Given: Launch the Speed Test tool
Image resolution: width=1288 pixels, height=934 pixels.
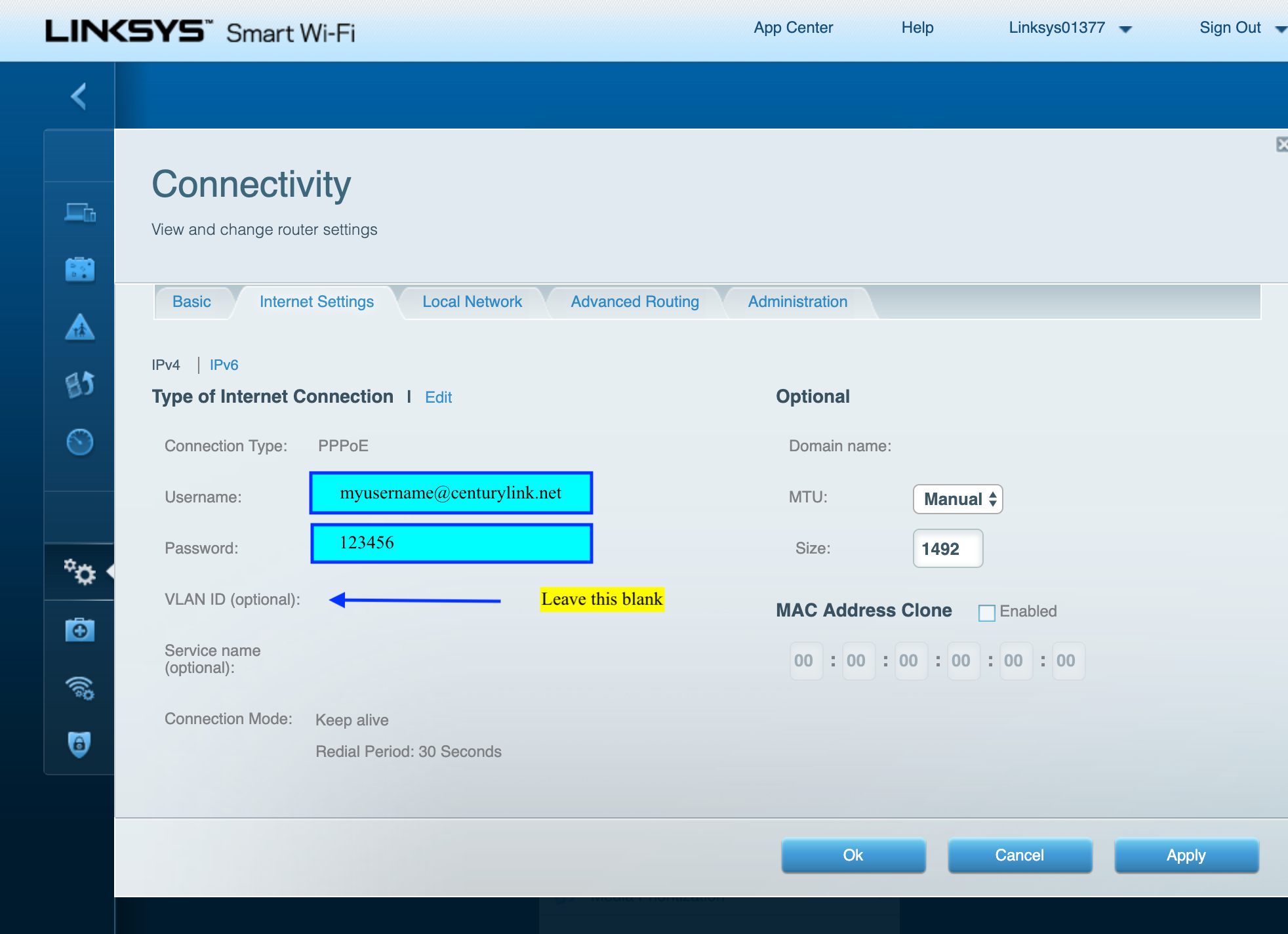Looking at the screenshot, I should 79,441.
